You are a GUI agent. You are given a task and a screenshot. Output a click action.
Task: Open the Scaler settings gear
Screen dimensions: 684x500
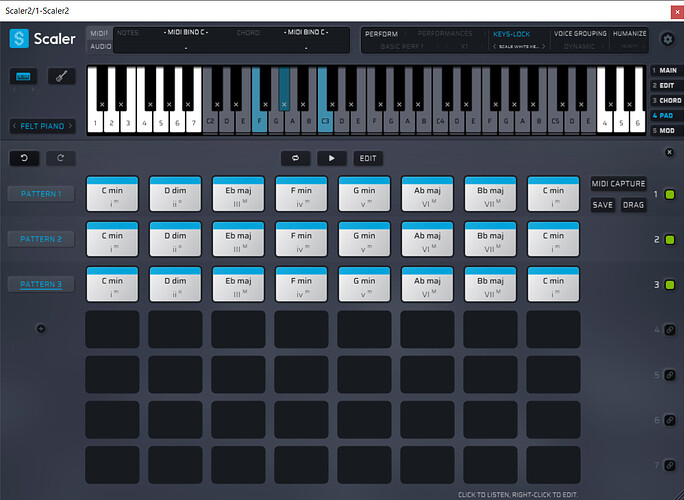point(667,39)
